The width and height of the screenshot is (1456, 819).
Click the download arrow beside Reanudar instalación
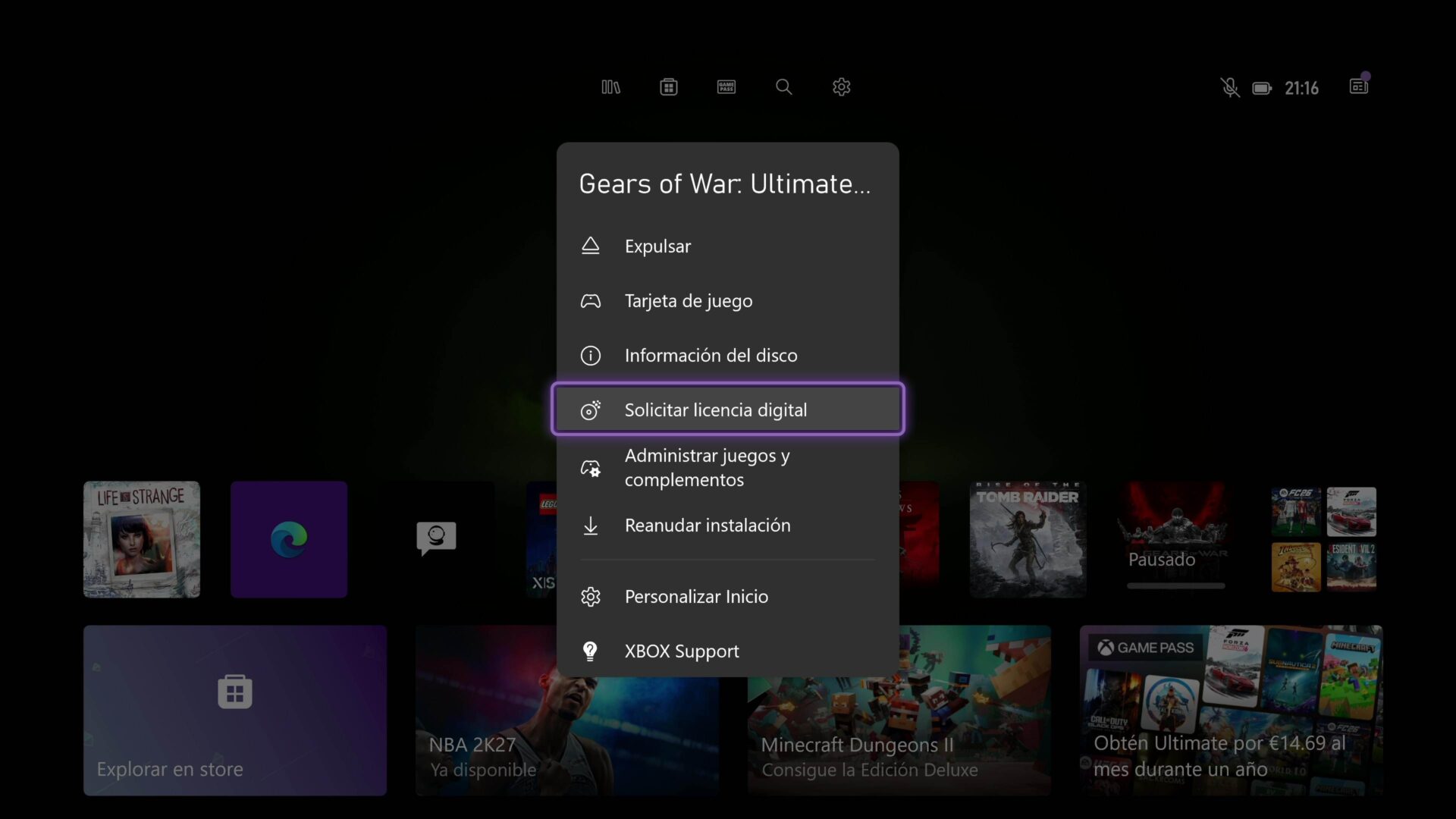pyautogui.click(x=591, y=526)
